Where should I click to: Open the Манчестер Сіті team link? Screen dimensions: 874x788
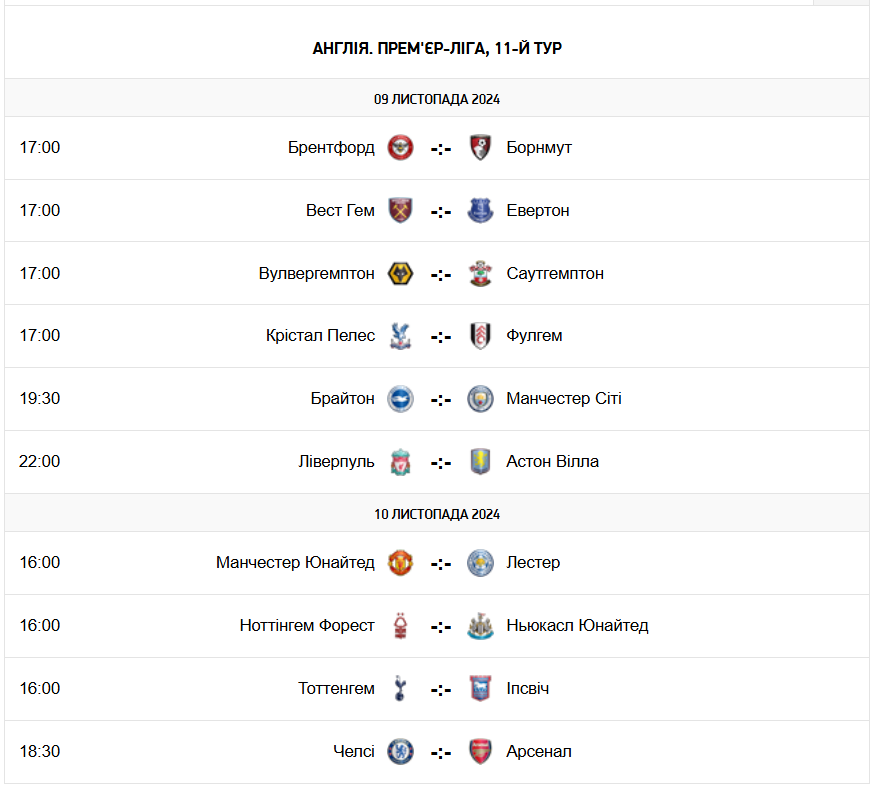point(564,399)
